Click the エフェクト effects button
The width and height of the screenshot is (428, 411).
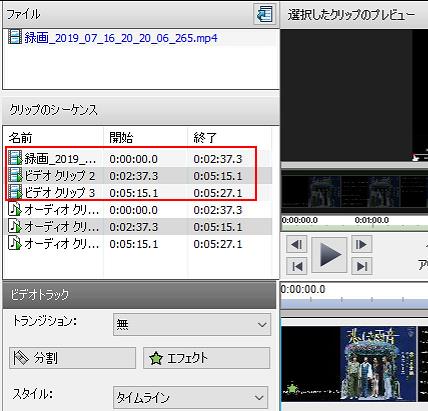point(206,358)
